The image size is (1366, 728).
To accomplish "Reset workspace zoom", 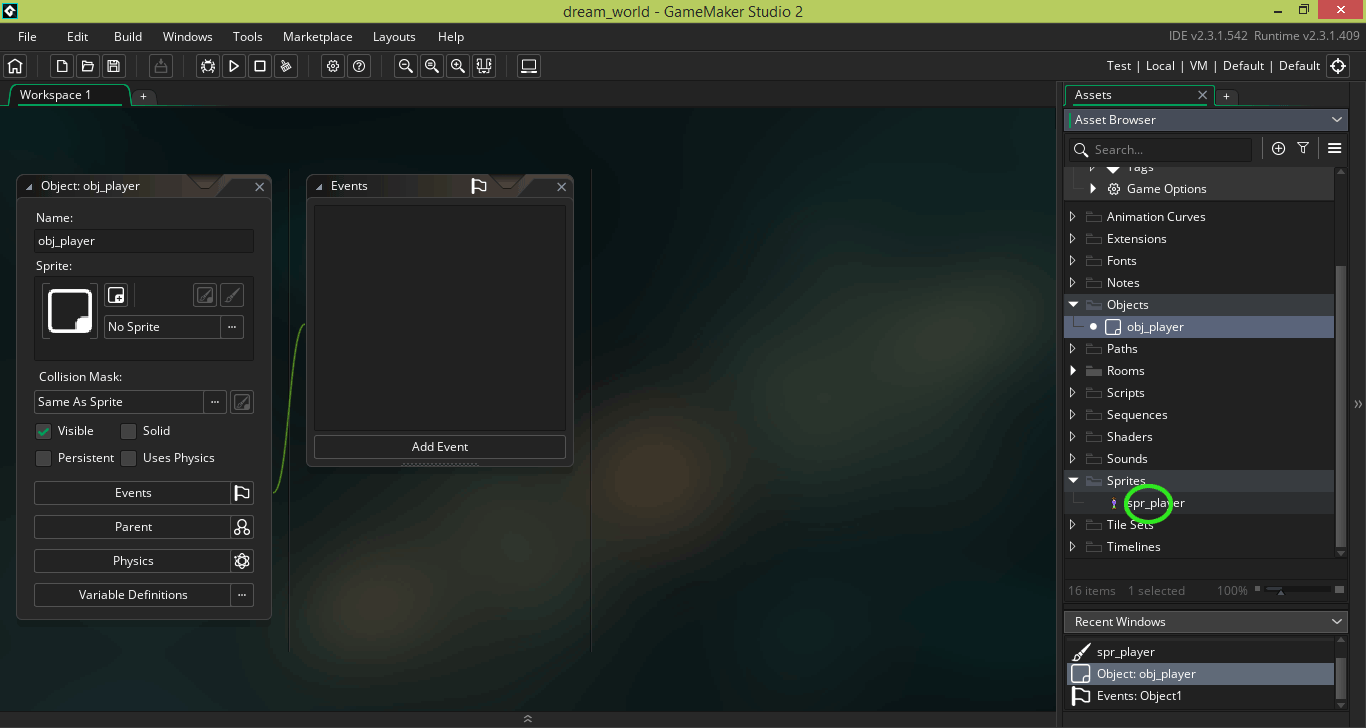I will [x=432, y=66].
